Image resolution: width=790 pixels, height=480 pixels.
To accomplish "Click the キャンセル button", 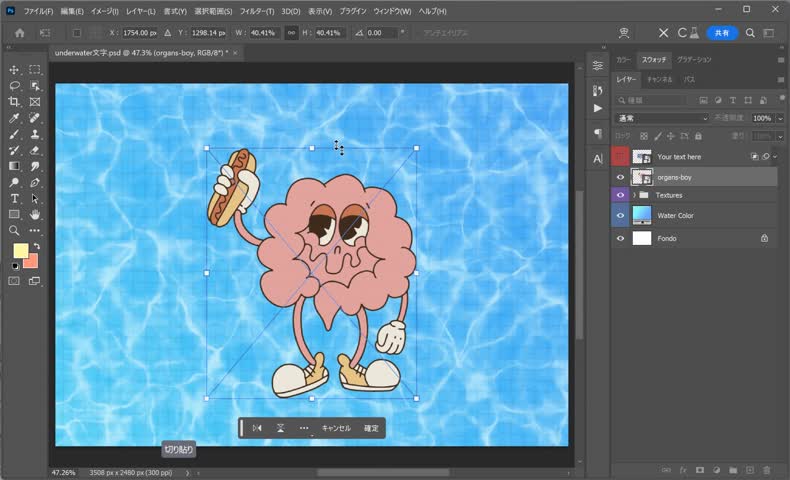I will 336,428.
